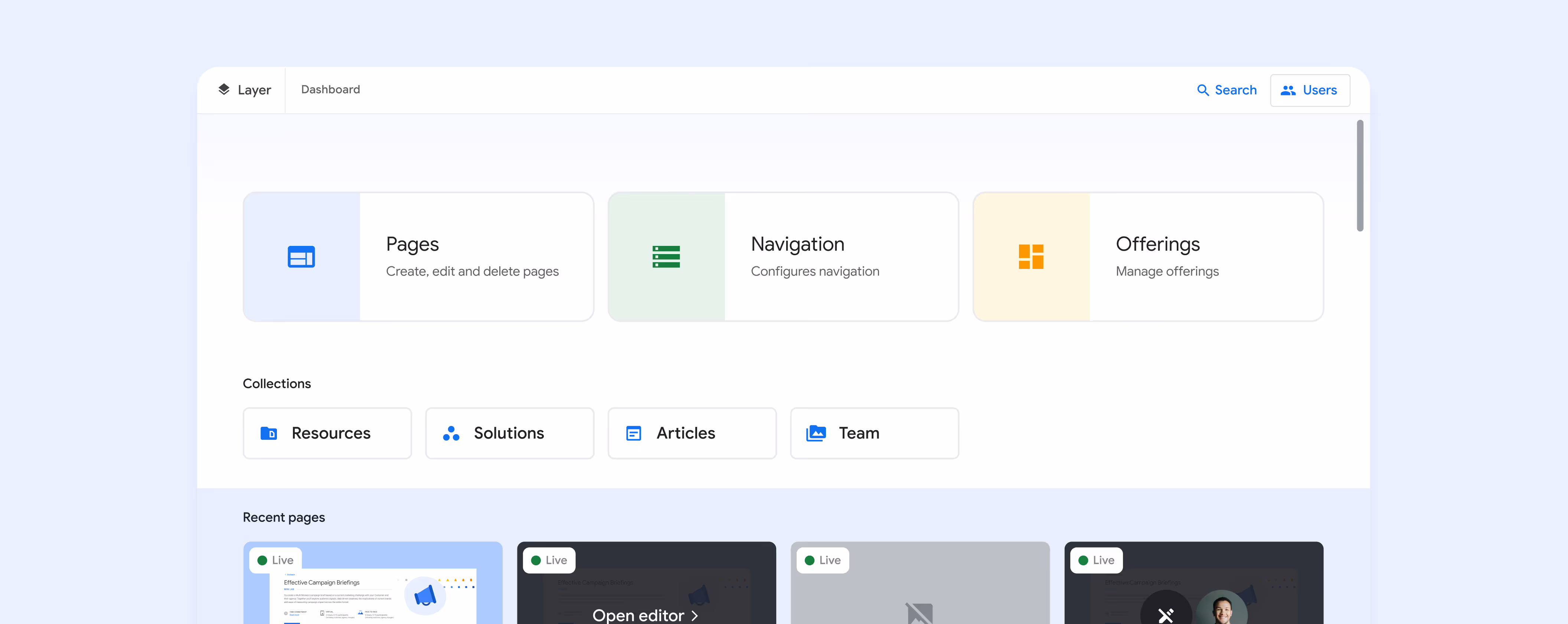The height and width of the screenshot is (624, 1568).
Task: Click the missing image placeholder thumbnail
Action: click(x=919, y=612)
